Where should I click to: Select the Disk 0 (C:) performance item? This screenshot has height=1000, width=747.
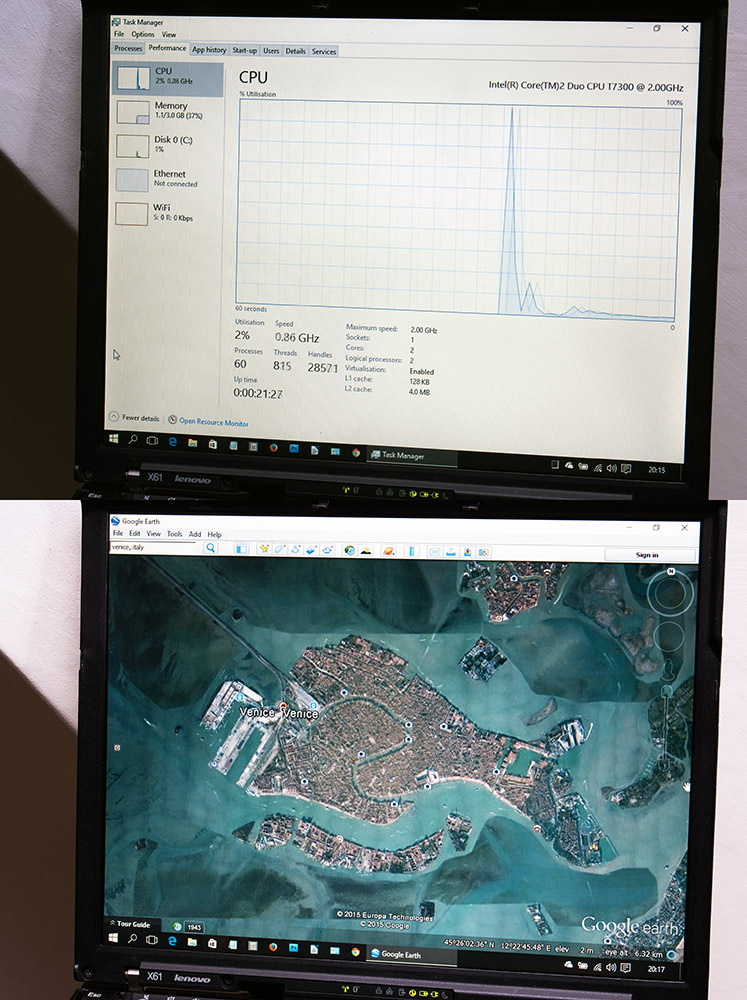tap(168, 146)
